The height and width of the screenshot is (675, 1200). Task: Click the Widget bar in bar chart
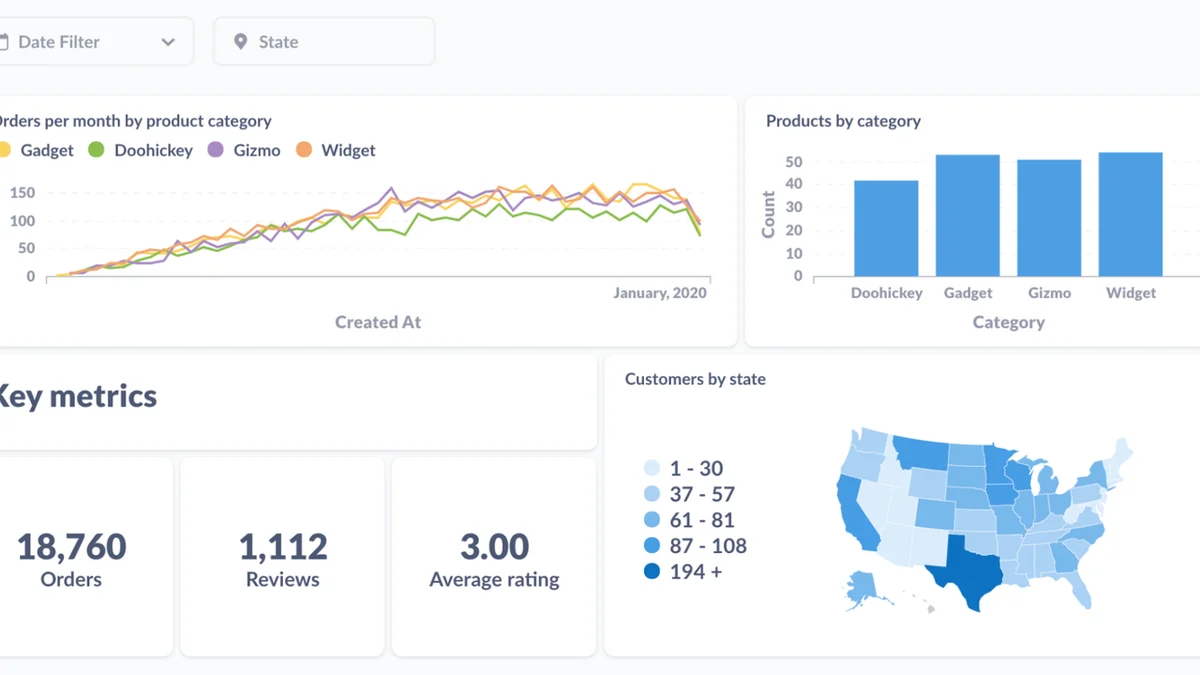pos(1131,214)
